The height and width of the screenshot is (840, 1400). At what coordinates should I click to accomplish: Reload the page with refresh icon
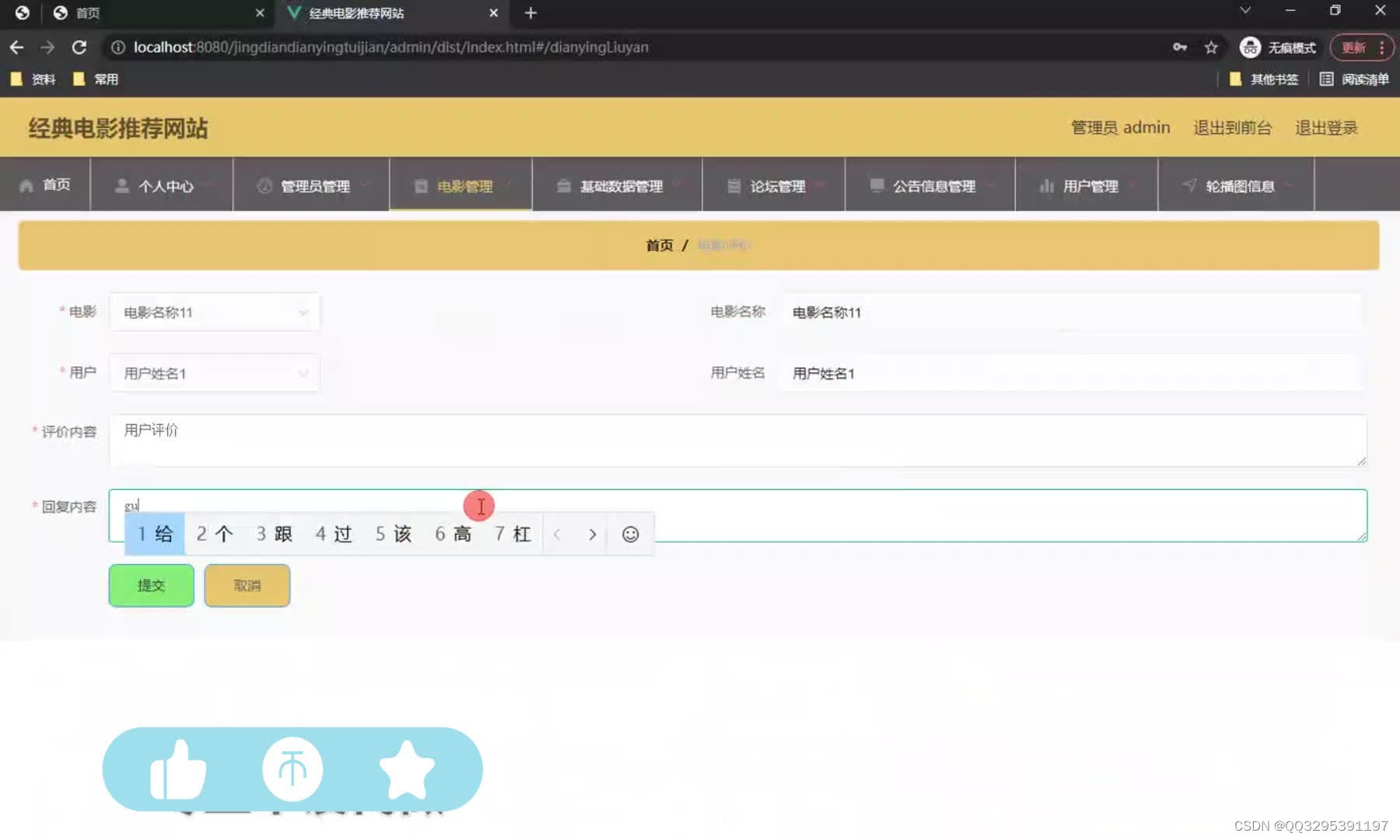click(79, 47)
